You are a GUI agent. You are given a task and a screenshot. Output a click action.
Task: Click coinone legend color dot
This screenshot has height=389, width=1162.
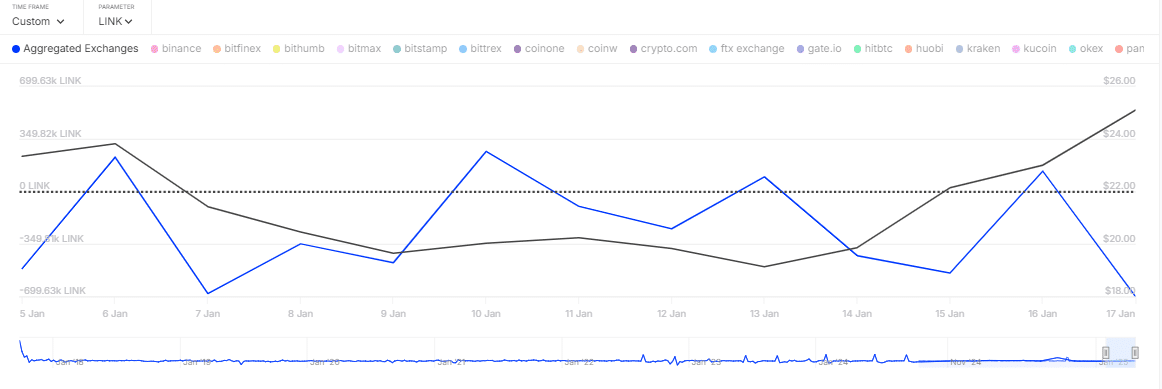coord(517,49)
